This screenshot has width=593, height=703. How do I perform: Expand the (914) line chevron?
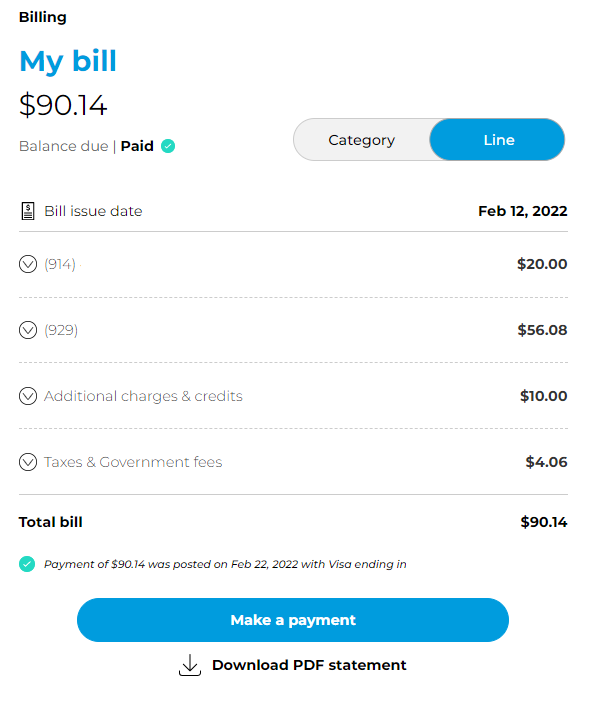coord(28,264)
